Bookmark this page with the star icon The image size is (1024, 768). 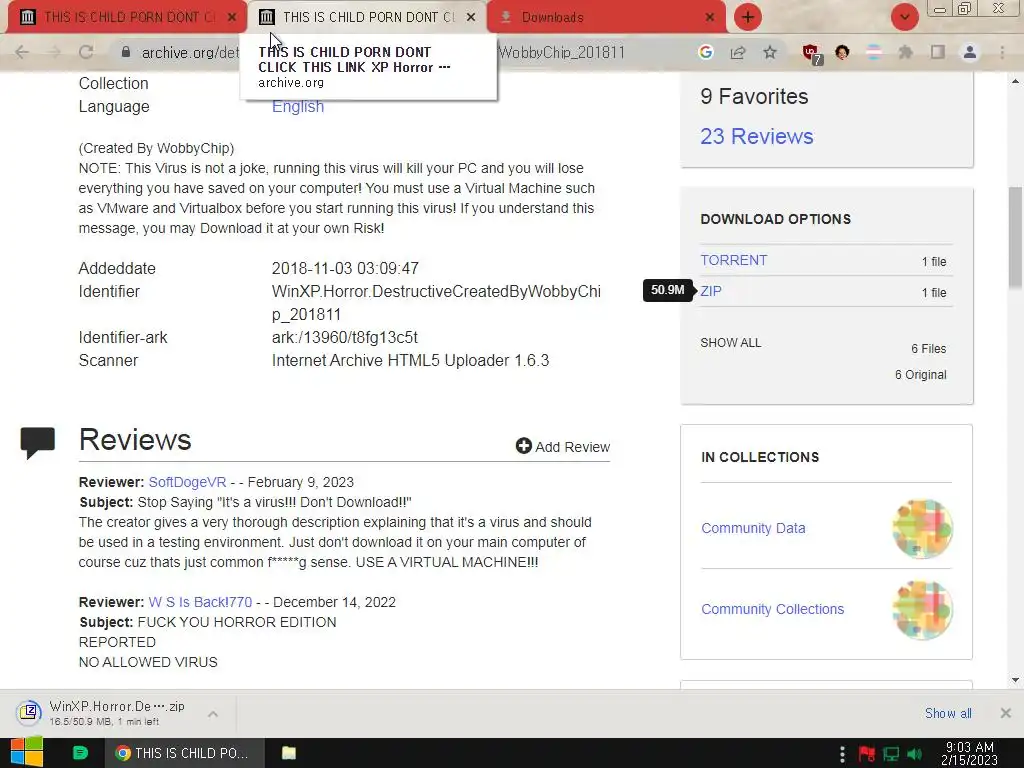[770, 52]
